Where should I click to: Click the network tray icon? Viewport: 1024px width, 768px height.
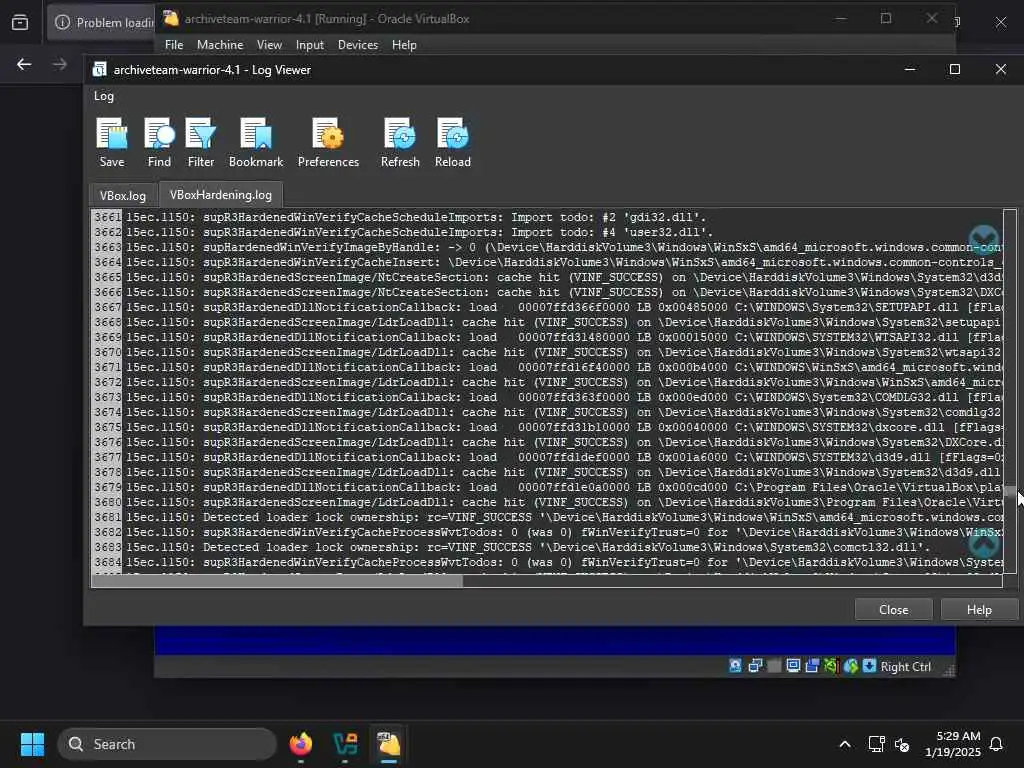tap(876, 744)
